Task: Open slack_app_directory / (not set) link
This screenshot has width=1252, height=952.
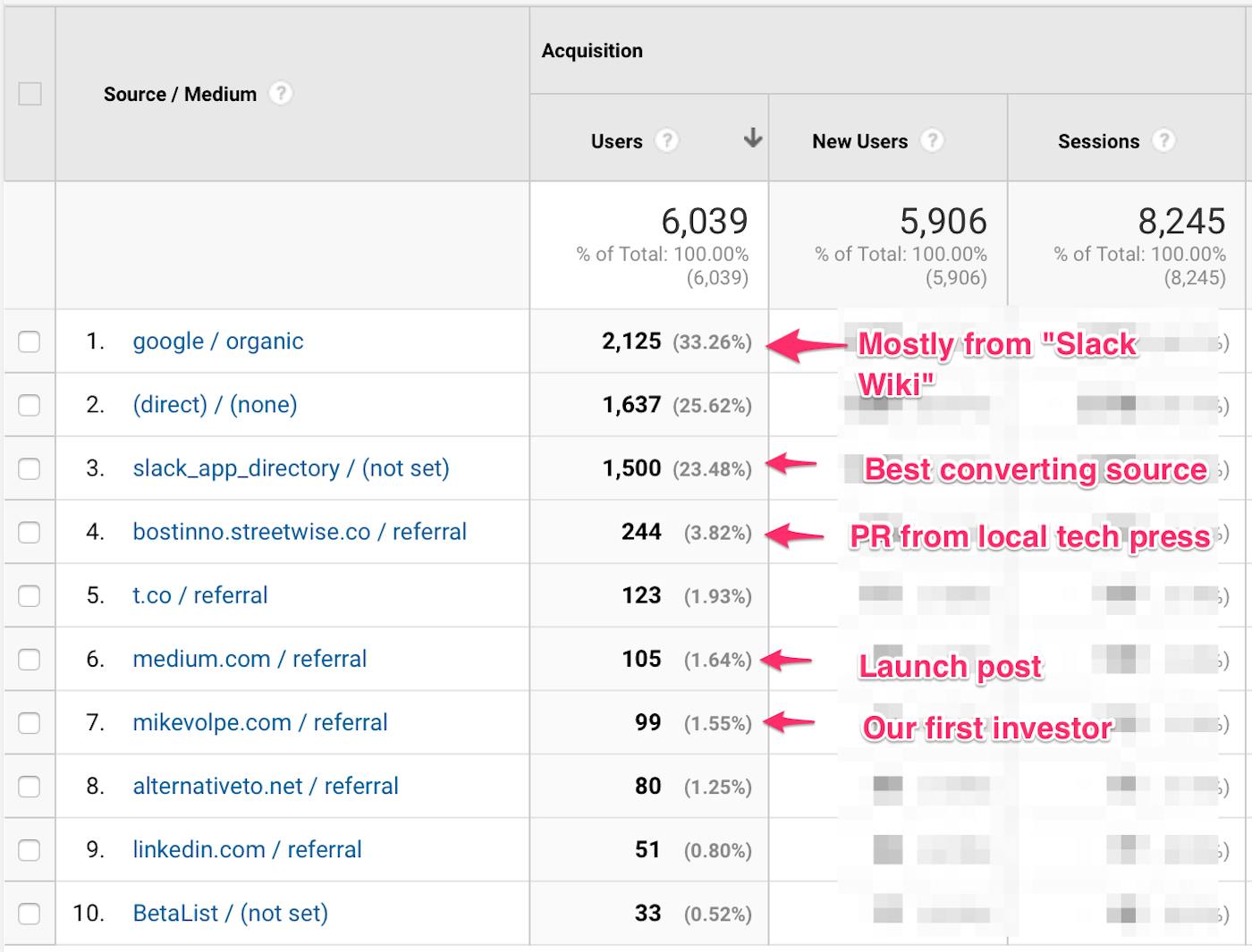Action: (x=291, y=468)
